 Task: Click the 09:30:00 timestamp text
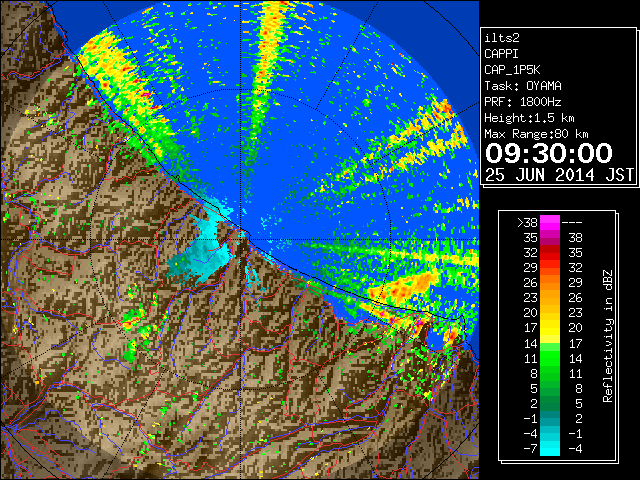click(549, 153)
